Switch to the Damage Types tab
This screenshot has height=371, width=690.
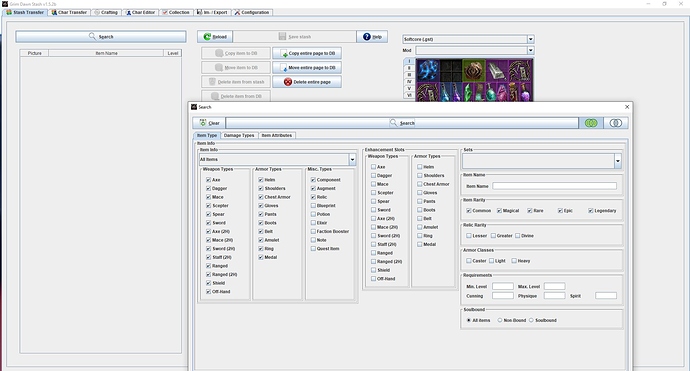(x=239, y=135)
